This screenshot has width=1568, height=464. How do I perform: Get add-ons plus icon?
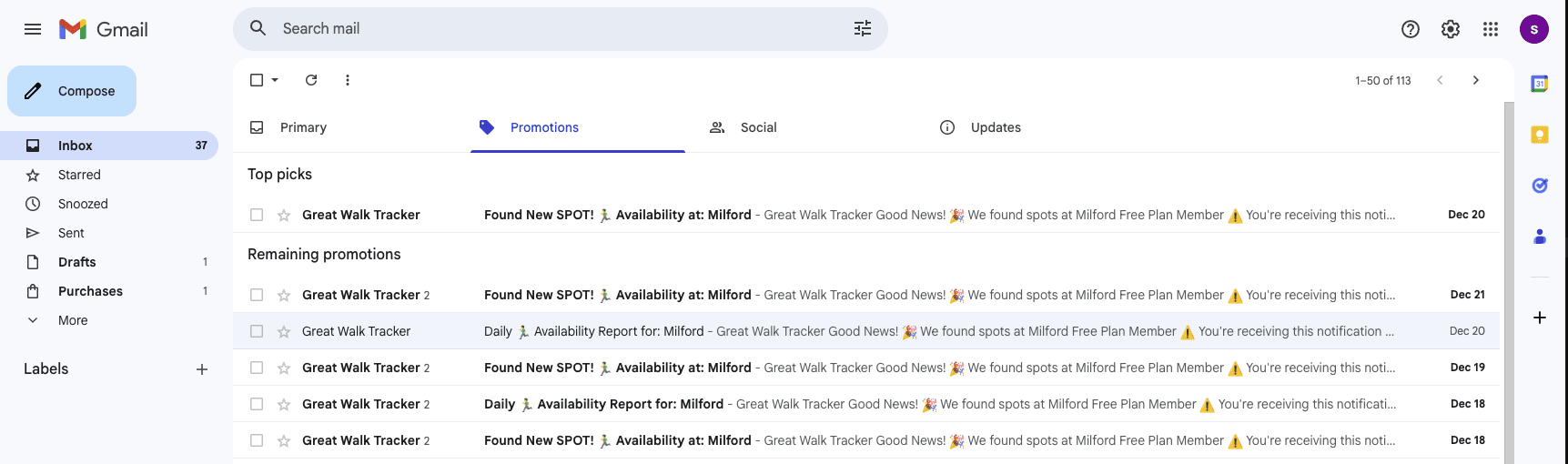click(1540, 318)
